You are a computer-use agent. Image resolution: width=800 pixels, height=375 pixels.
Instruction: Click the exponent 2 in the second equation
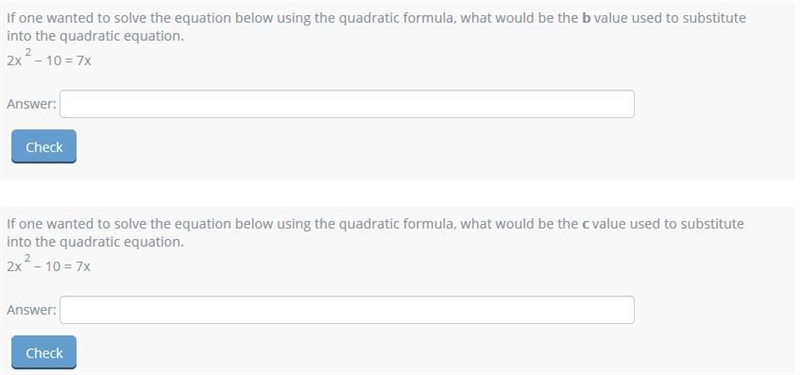pos(28,257)
